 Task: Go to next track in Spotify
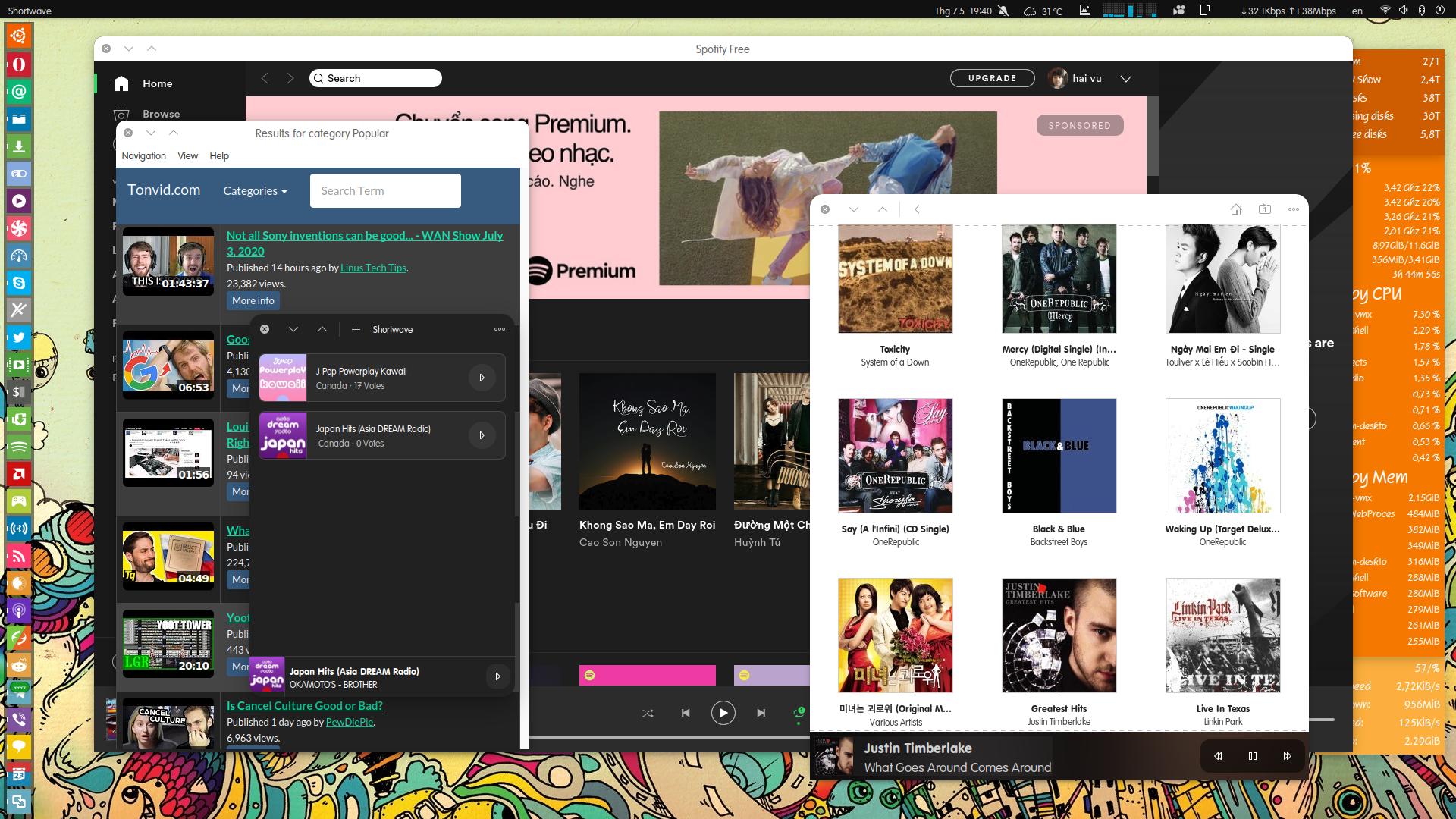[761, 713]
